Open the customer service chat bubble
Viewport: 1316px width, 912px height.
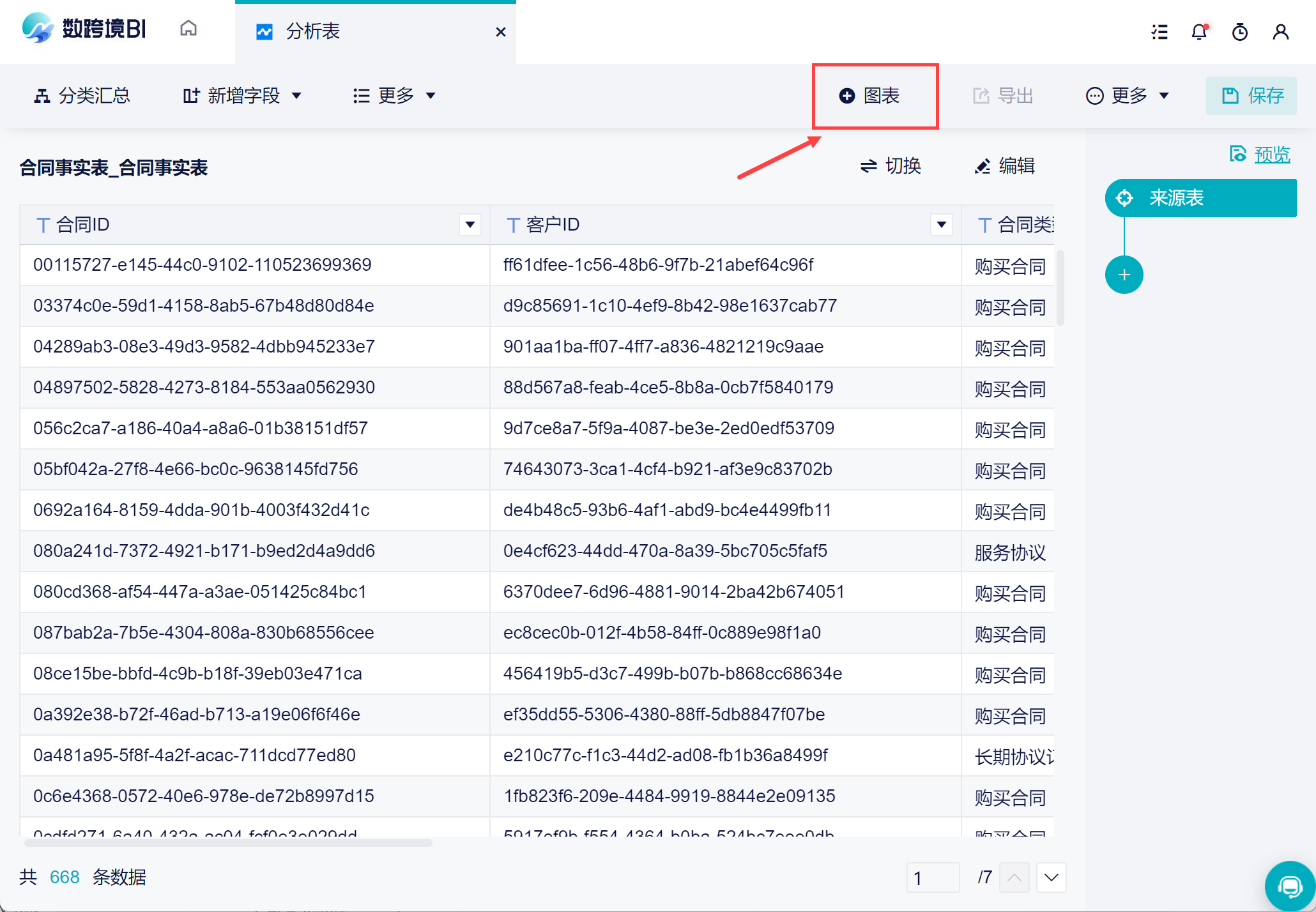tap(1290, 886)
